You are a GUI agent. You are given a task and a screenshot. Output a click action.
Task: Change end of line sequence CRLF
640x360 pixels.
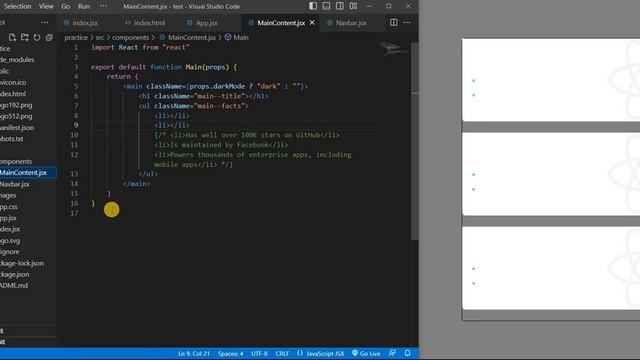pyautogui.click(x=282, y=353)
